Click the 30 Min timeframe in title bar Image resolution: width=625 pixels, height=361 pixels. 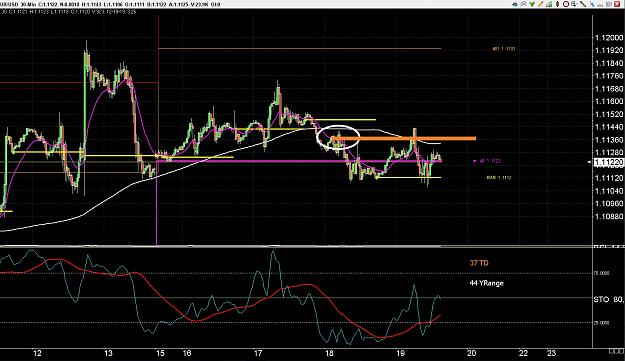click(x=29, y=4)
